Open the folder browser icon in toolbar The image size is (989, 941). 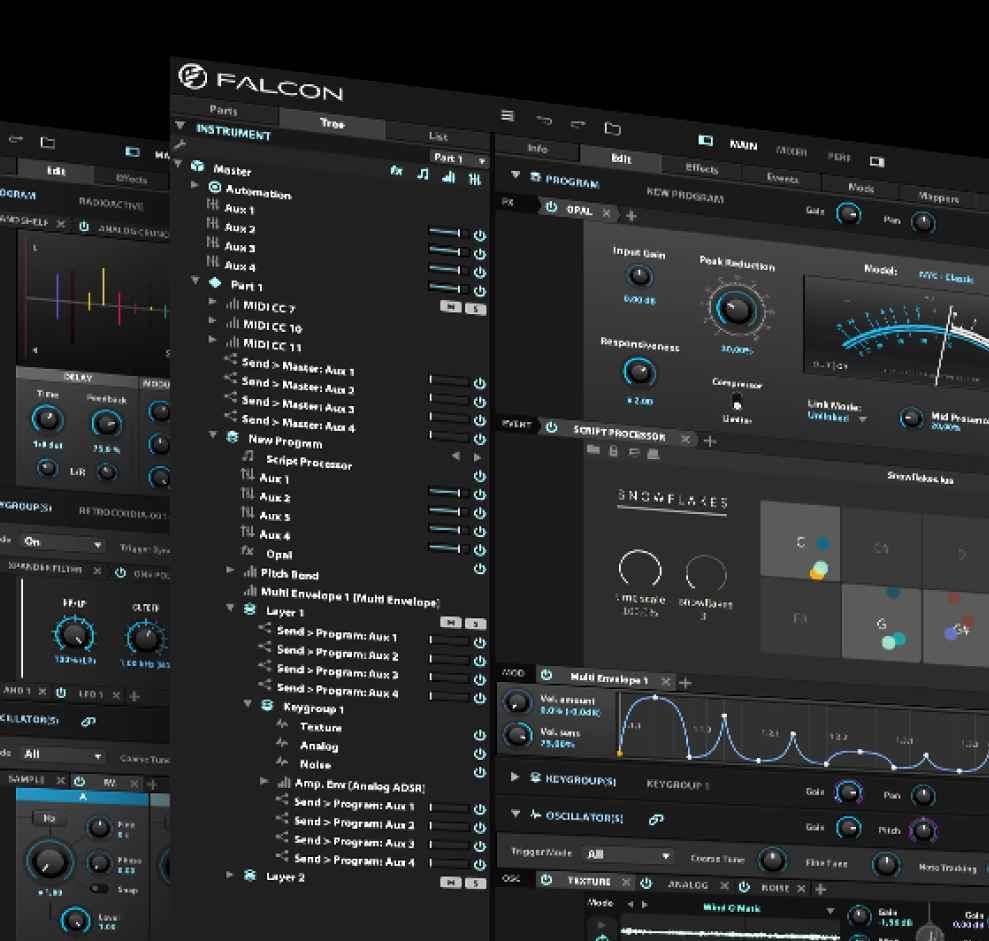pyautogui.click(x=613, y=128)
